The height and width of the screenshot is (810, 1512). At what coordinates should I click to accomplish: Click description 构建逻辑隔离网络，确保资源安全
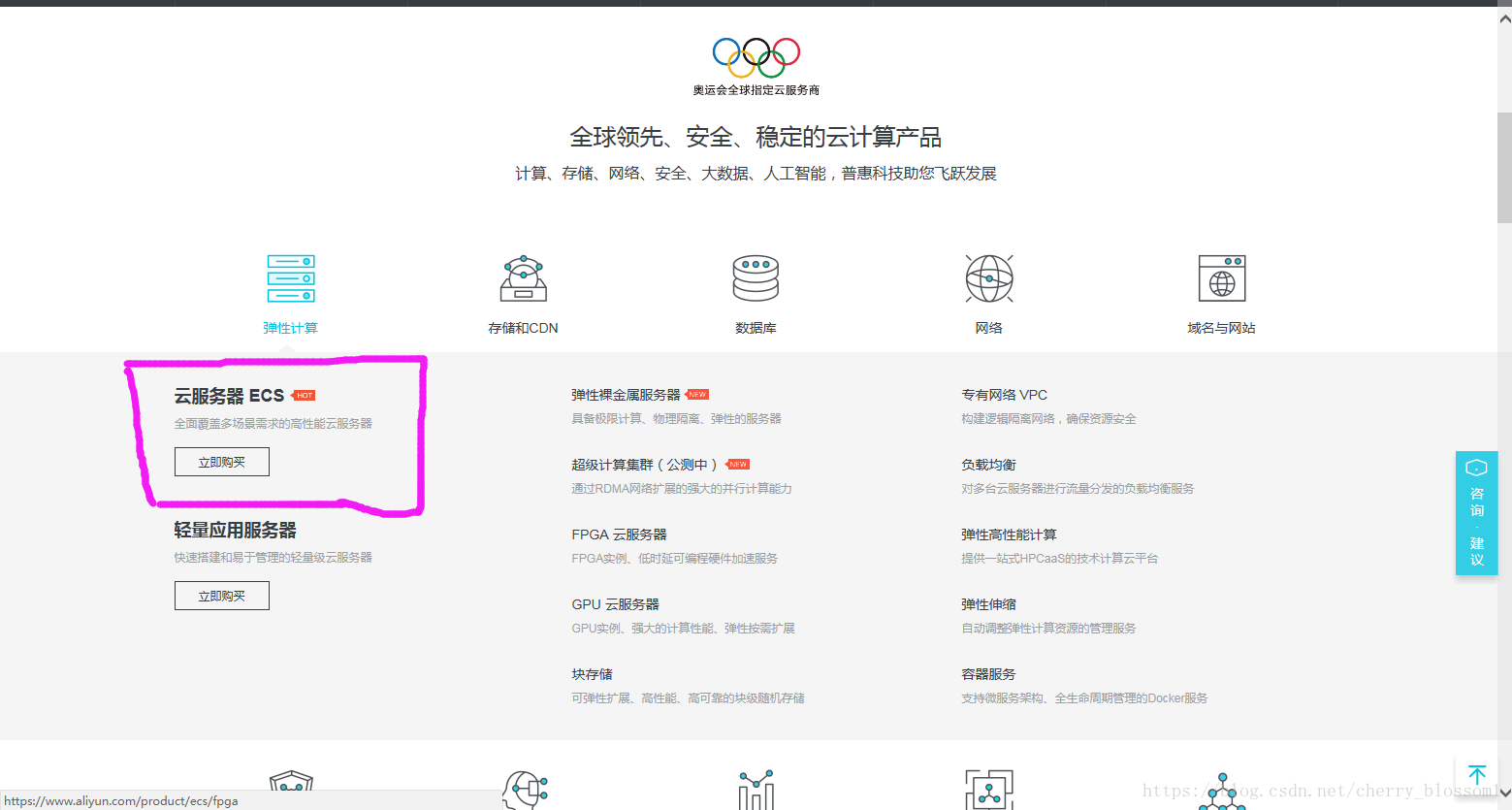pos(1049,419)
